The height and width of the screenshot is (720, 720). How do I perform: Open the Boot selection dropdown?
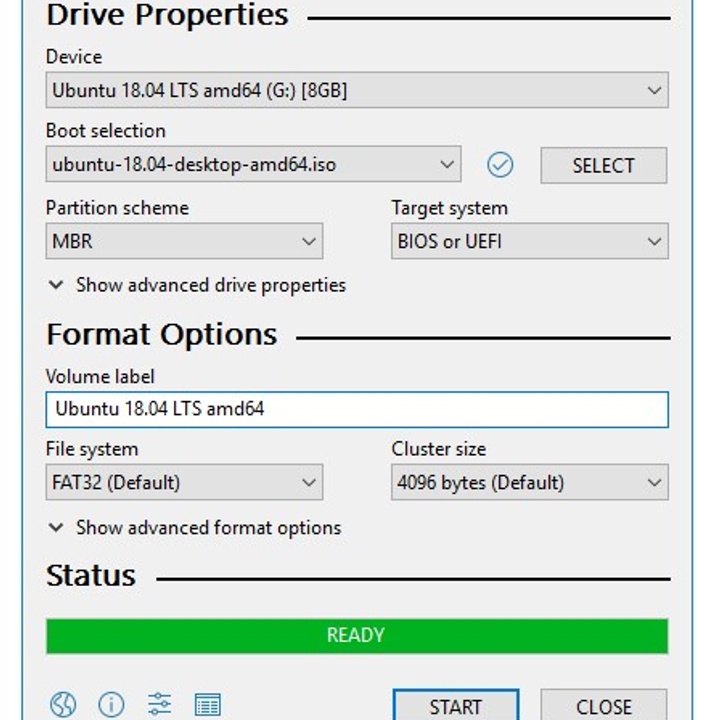(253, 164)
